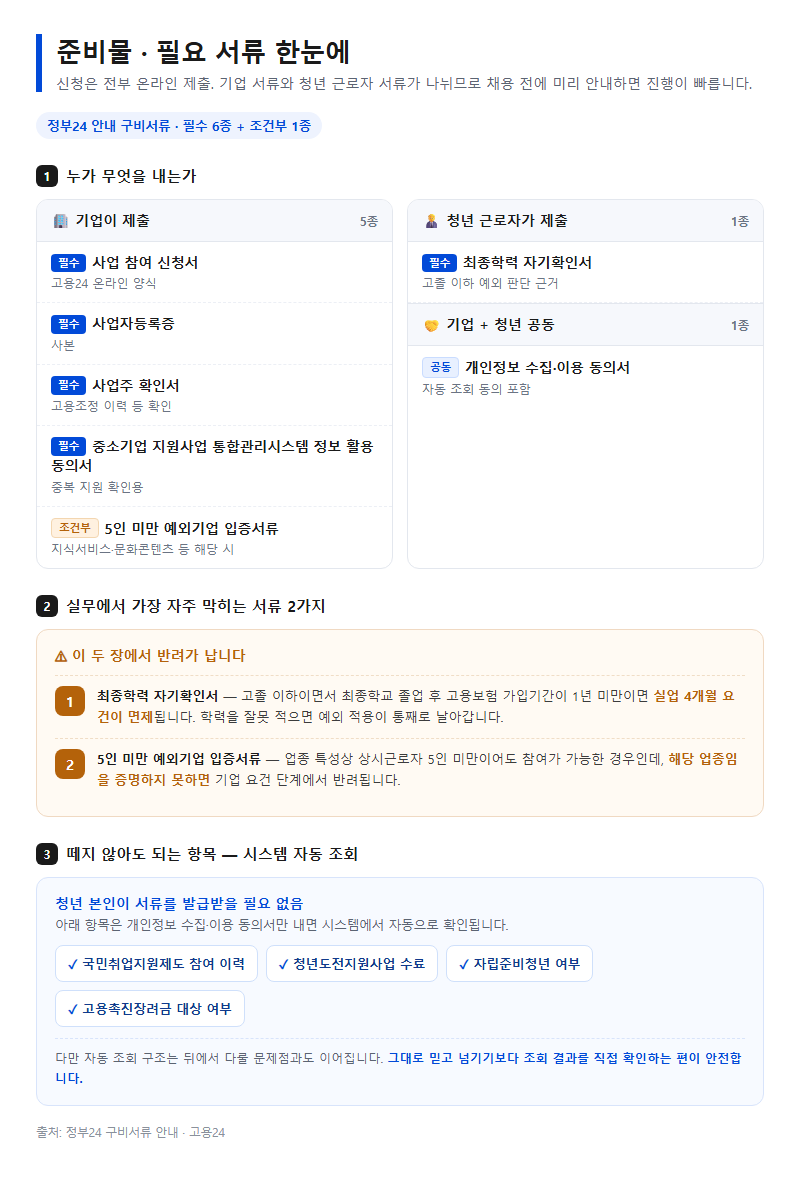Open the 사업 참여 신청서 item
Viewport: 800px width, 1193px height.
pyautogui.click(x=215, y=272)
